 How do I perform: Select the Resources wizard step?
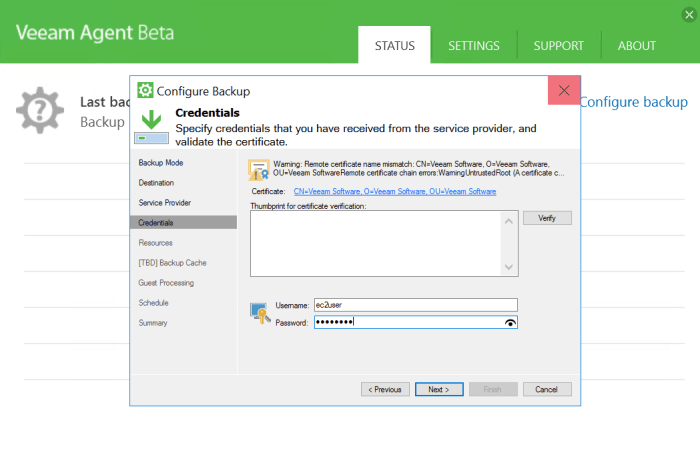(155, 243)
